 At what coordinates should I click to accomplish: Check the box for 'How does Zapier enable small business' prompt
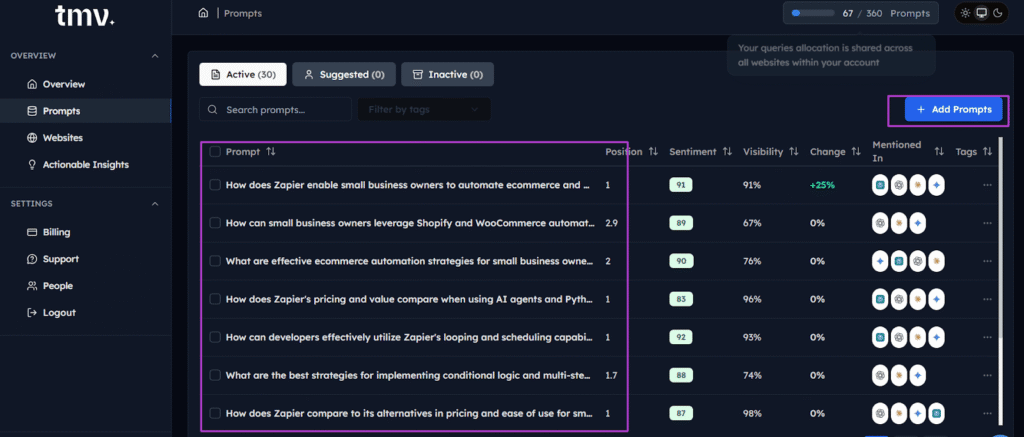[x=215, y=185]
